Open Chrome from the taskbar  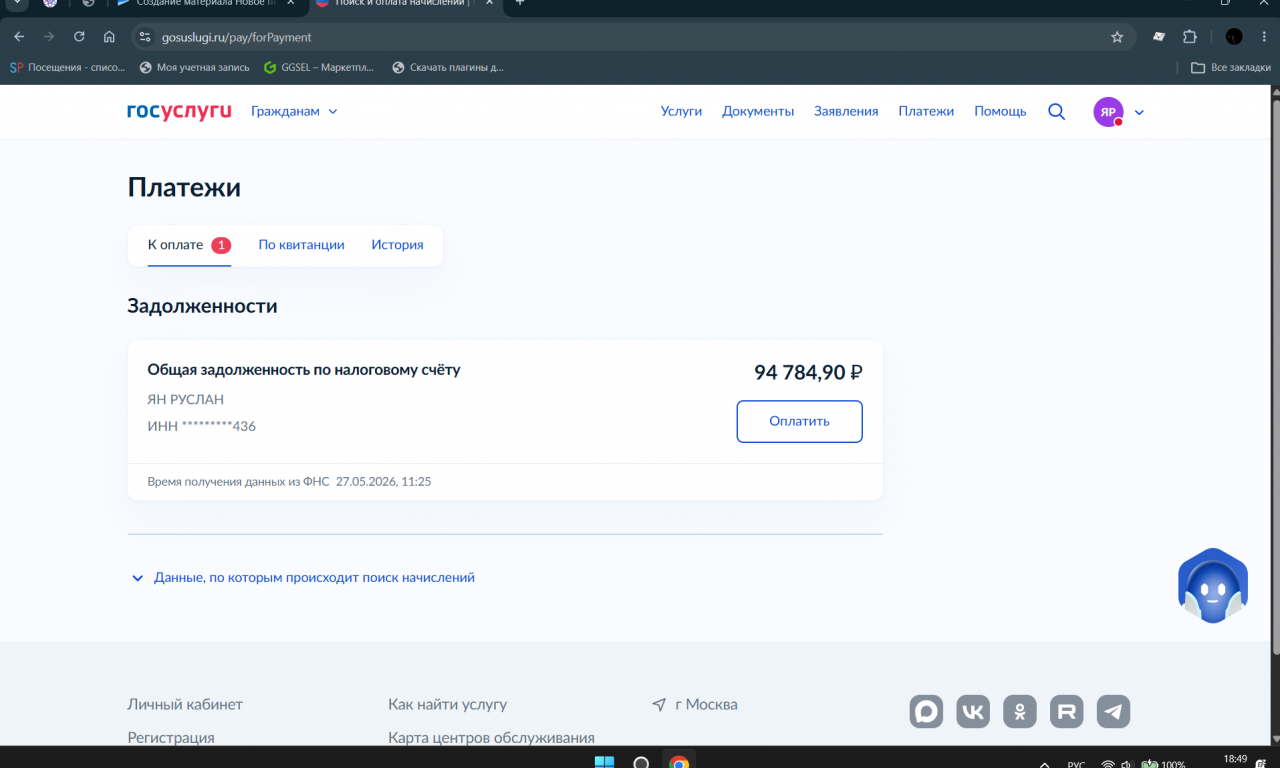[x=679, y=762]
